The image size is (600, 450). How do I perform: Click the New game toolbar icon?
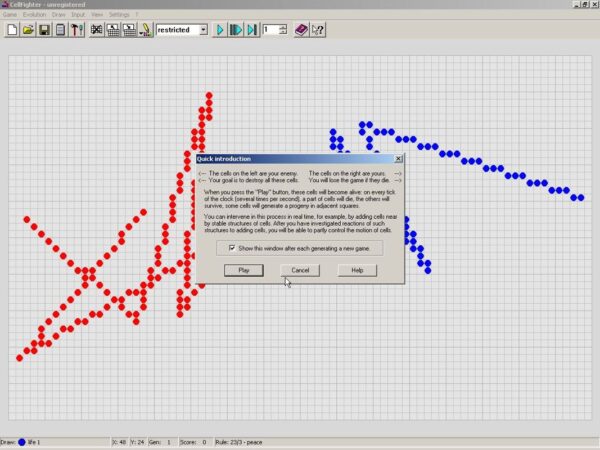tap(12, 30)
